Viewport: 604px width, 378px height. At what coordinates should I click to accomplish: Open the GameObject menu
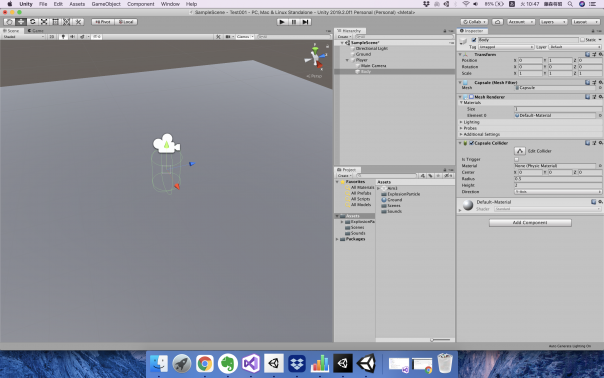[106, 4]
